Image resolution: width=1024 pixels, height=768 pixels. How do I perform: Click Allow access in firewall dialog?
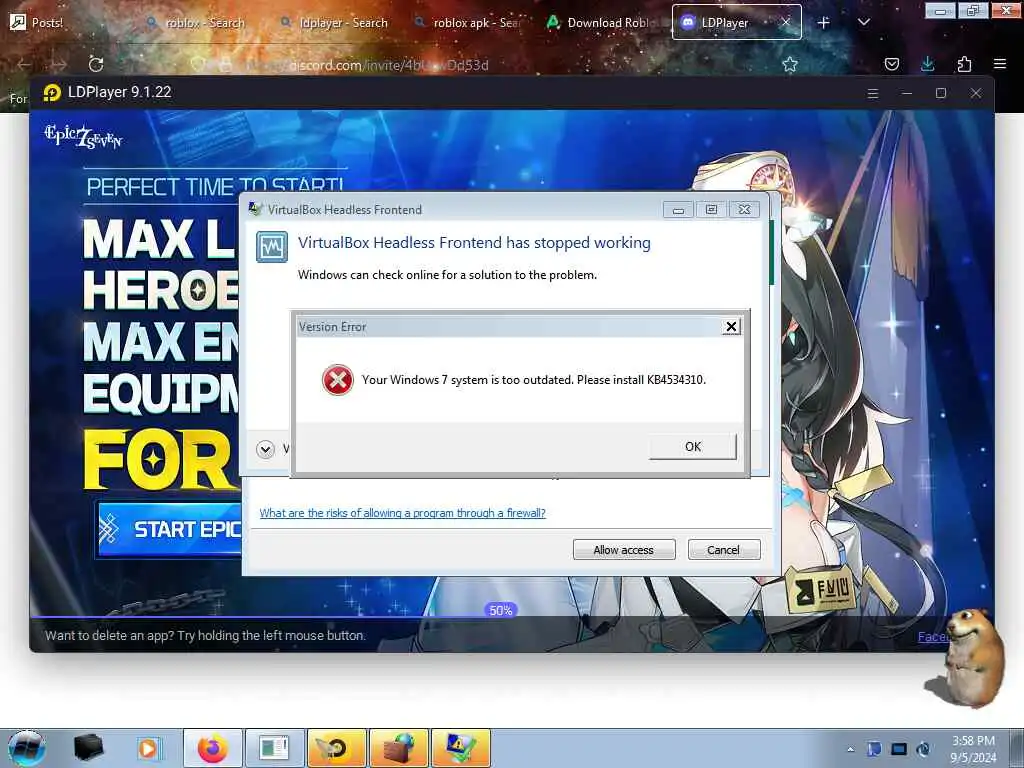tap(624, 550)
